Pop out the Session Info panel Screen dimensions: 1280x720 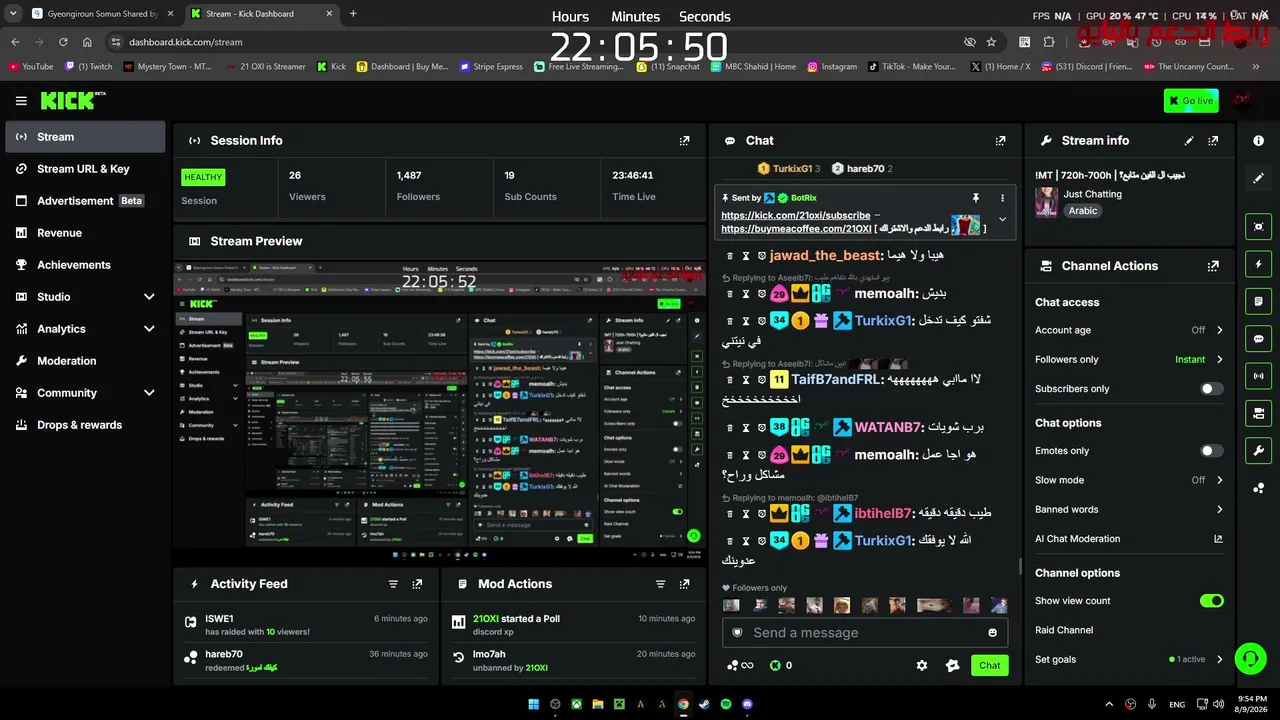click(684, 141)
